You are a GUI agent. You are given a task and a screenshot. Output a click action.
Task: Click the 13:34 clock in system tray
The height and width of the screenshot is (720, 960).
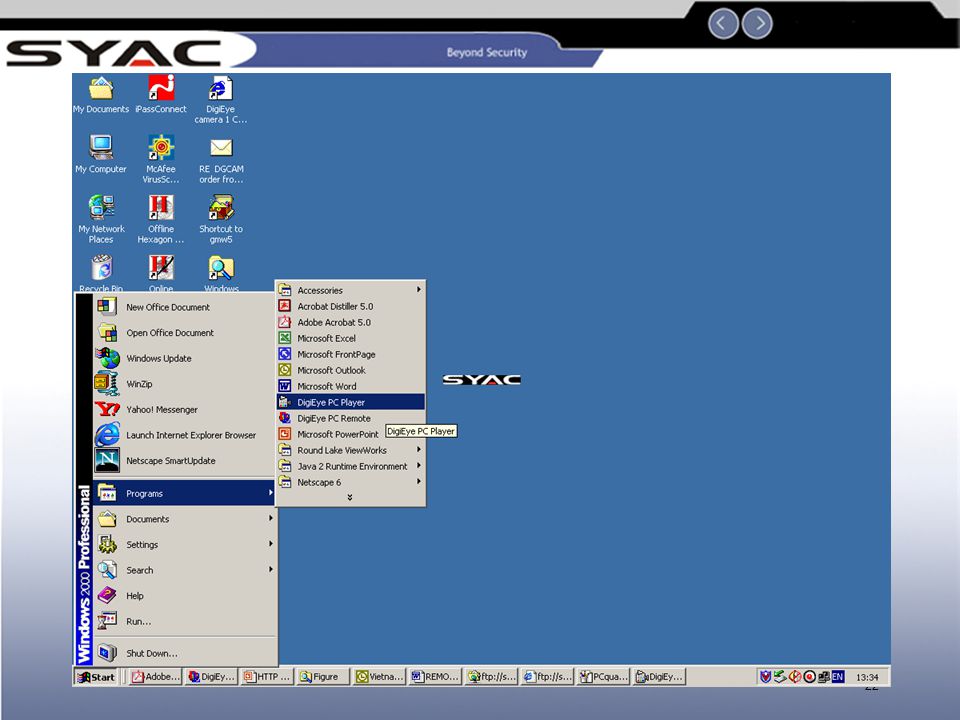coord(867,677)
